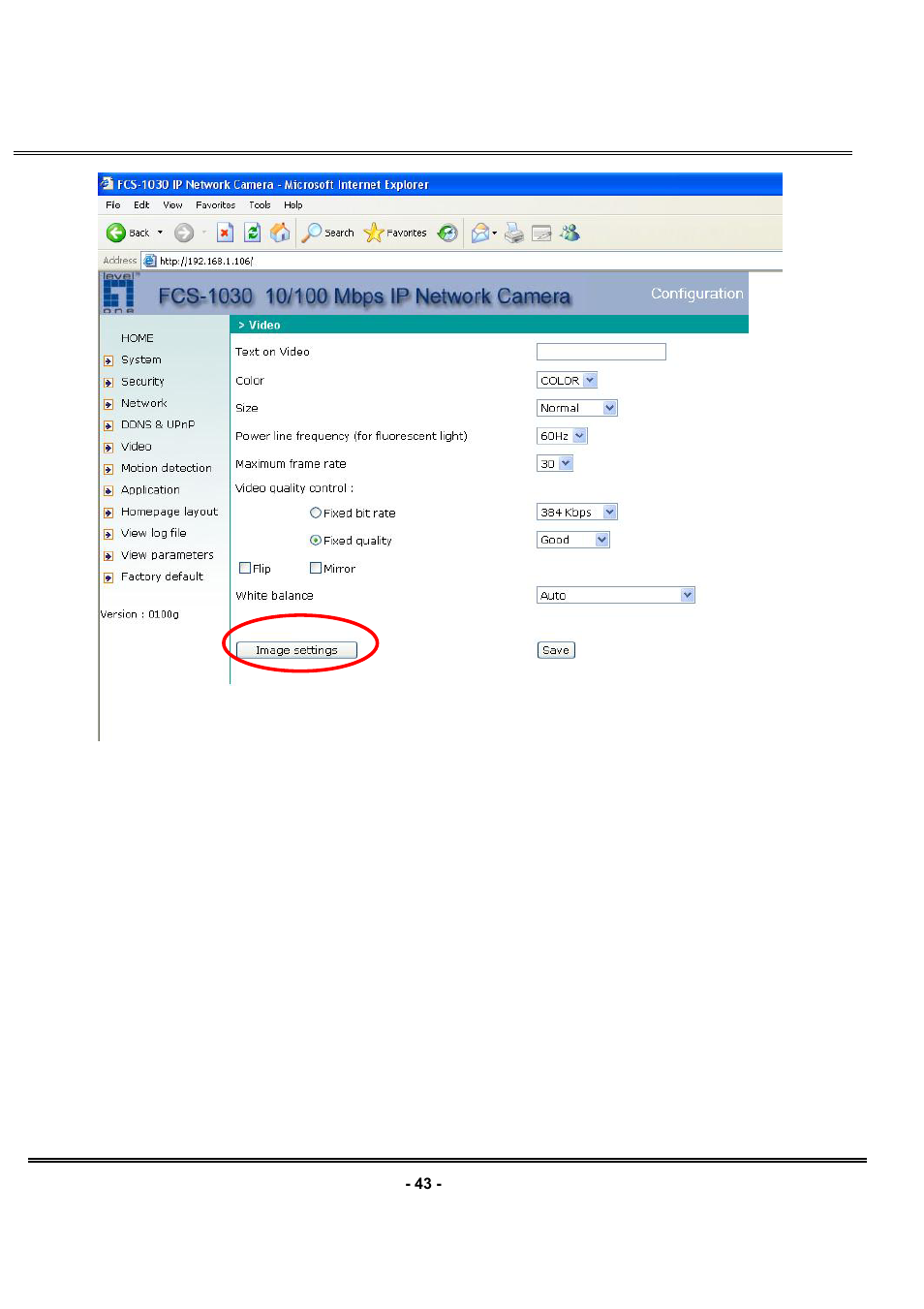Open the View menu
This screenshot has height=1309, width=924.
click(172, 205)
